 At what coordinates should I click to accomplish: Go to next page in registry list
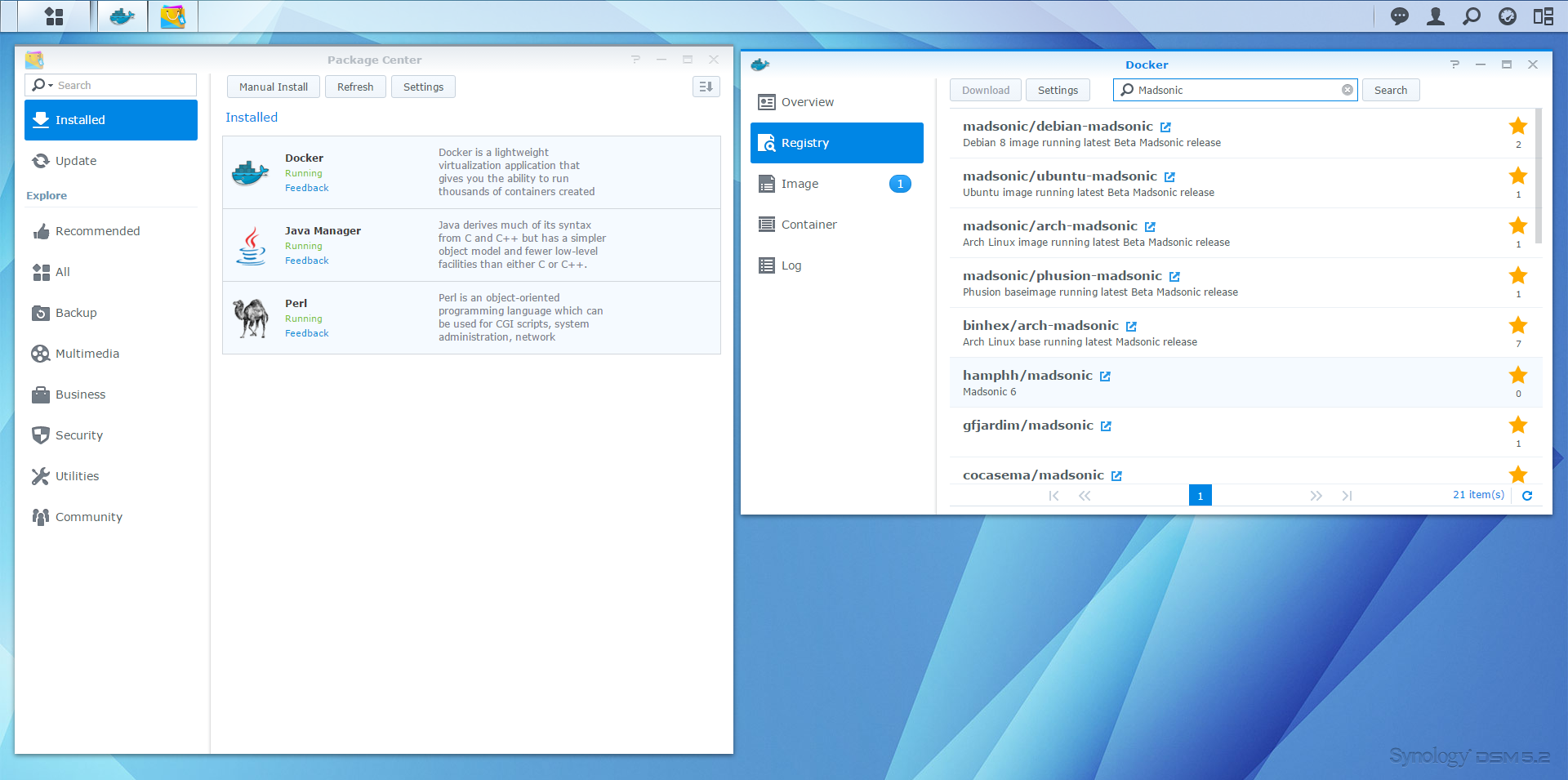(x=1316, y=496)
